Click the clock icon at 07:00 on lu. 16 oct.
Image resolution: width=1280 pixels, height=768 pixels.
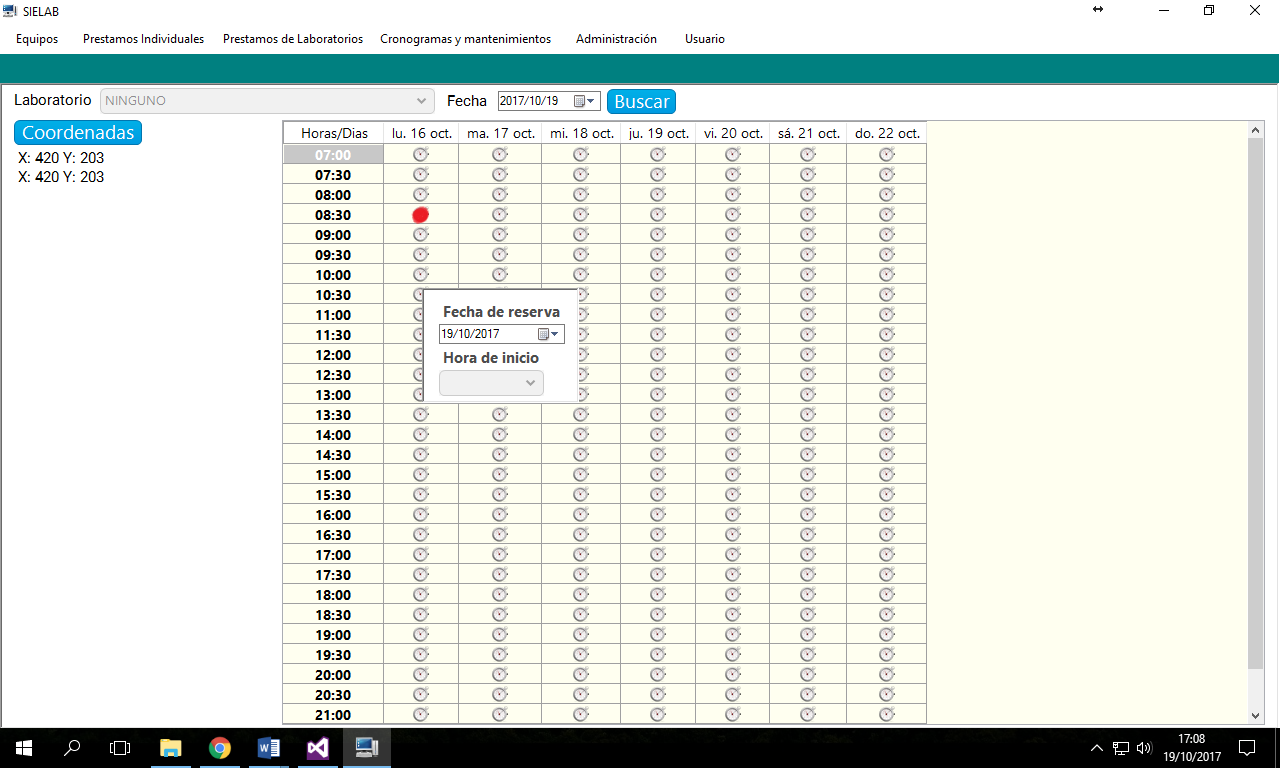[x=421, y=155]
